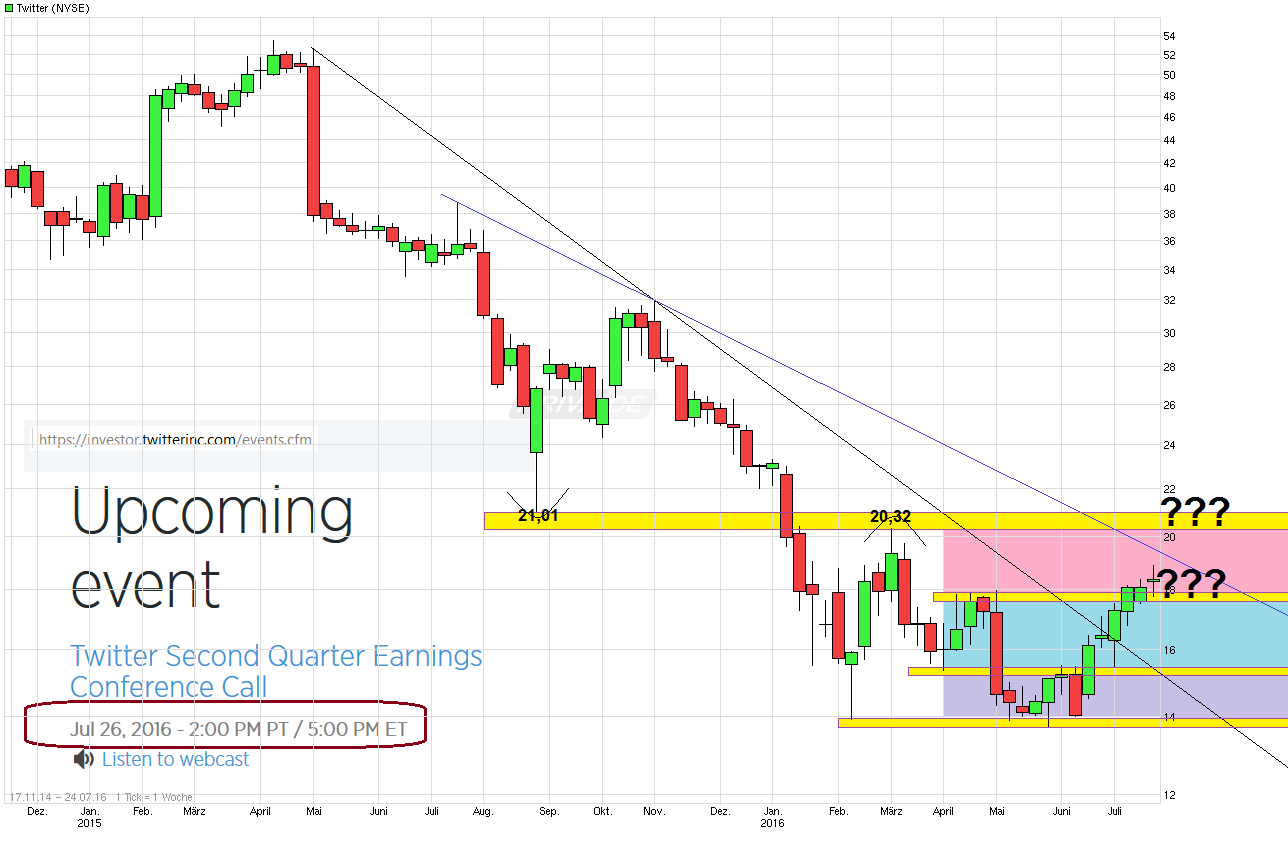This screenshot has height=844, width=1288.
Task: Click the investor.twitterinc.com events URL
Action: point(175,439)
